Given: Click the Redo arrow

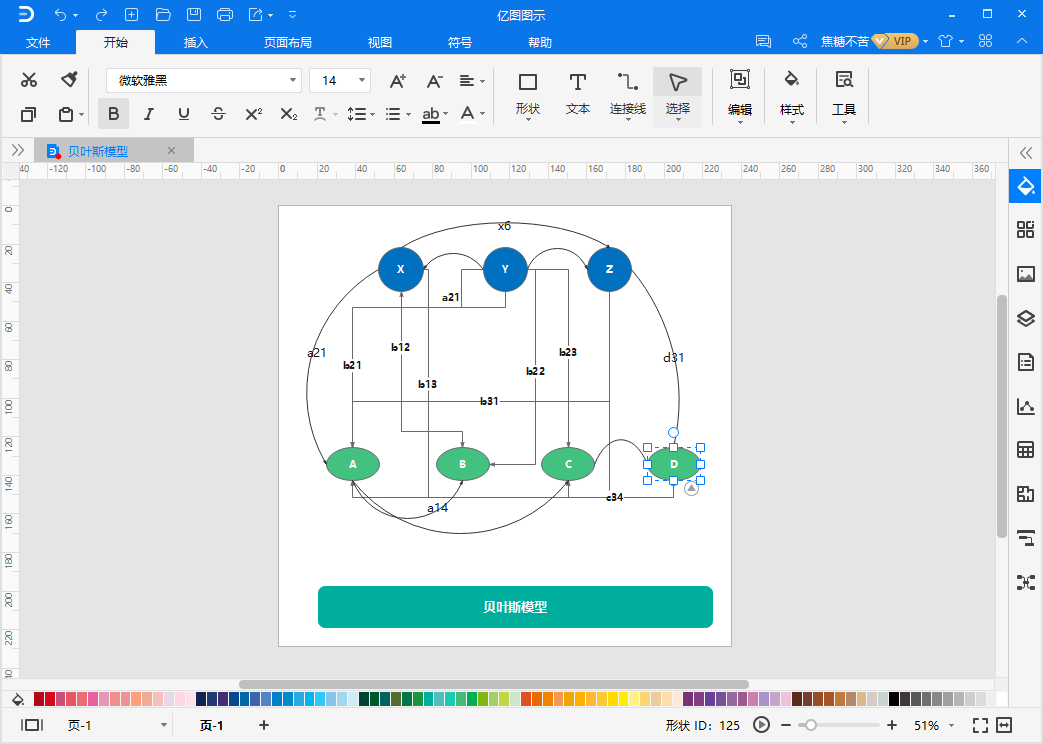Looking at the screenshot, I should point(101,15).
